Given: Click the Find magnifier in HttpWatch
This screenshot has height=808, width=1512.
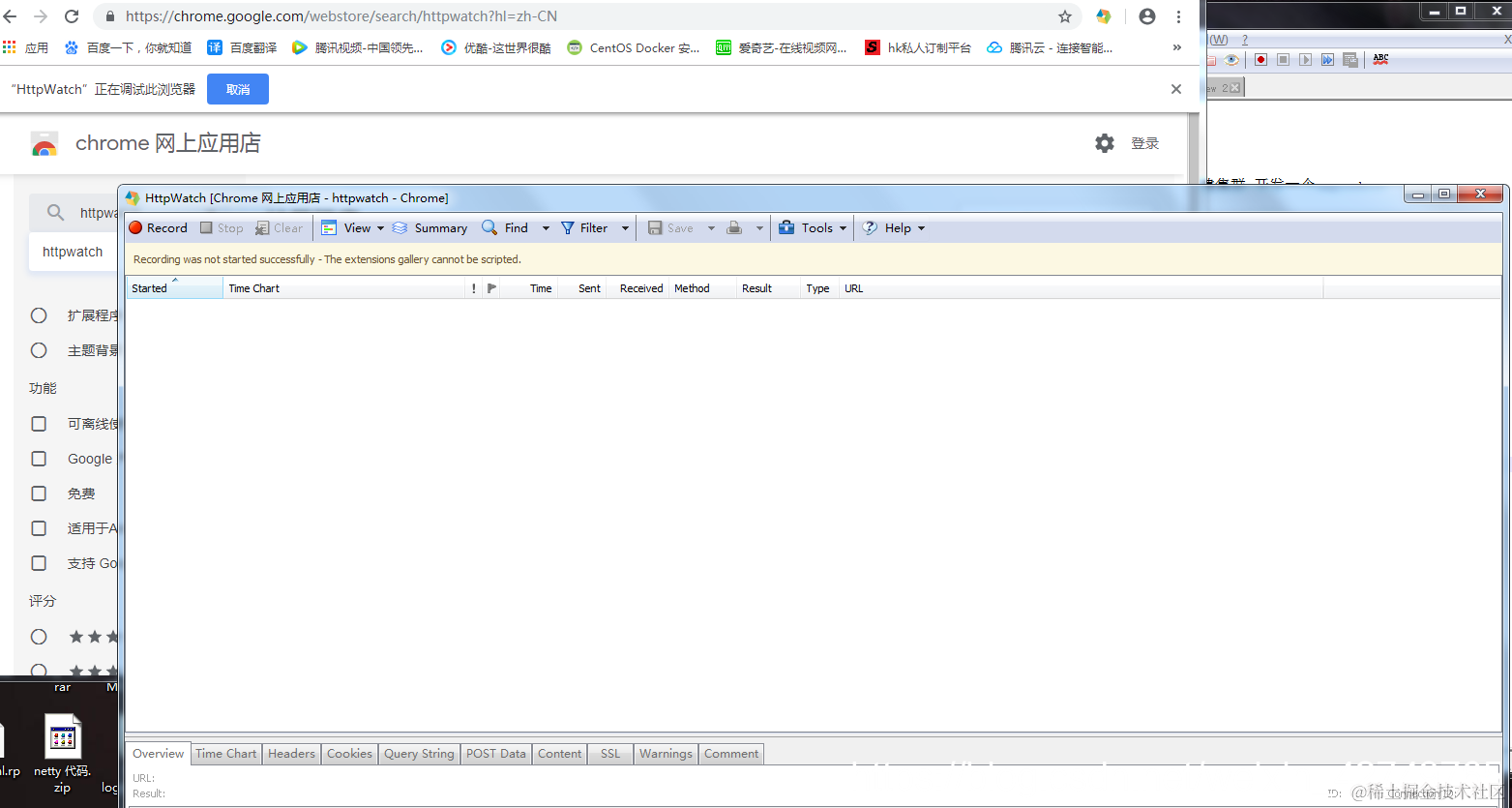Looking at the screenshot, I should [x=489, y=228].
